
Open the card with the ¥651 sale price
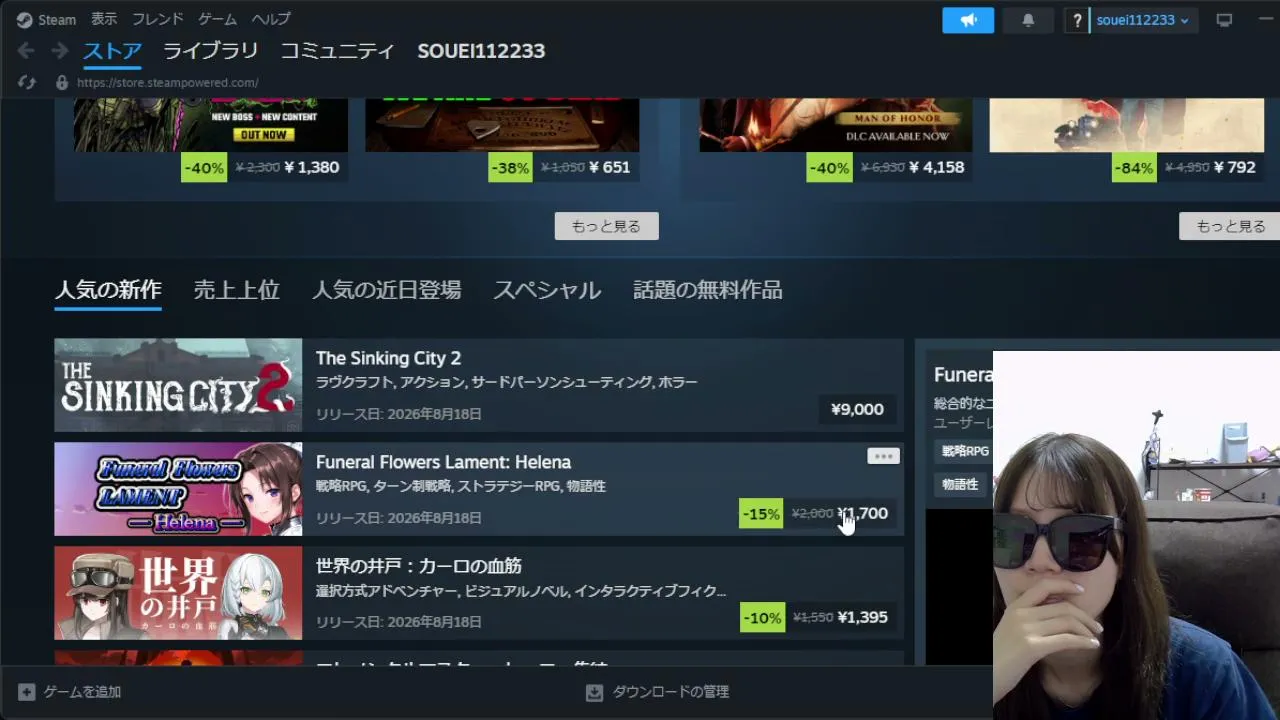point(502,140)
